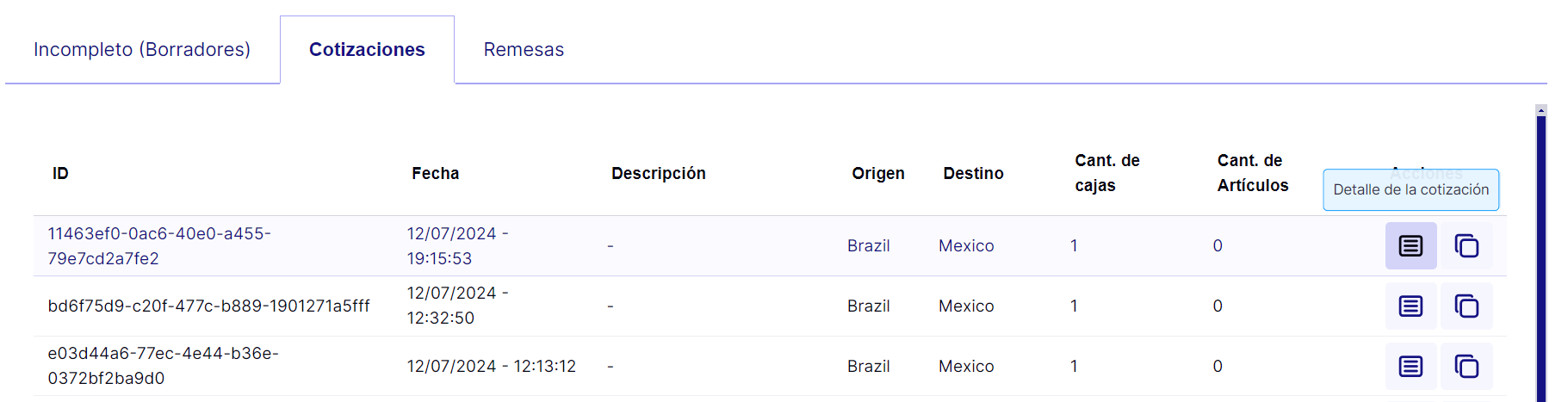The height and width of the screenshot is (402, 1568).
Task: Switch to the Incompleto (Borradores) tab
Action: [142, 50]
